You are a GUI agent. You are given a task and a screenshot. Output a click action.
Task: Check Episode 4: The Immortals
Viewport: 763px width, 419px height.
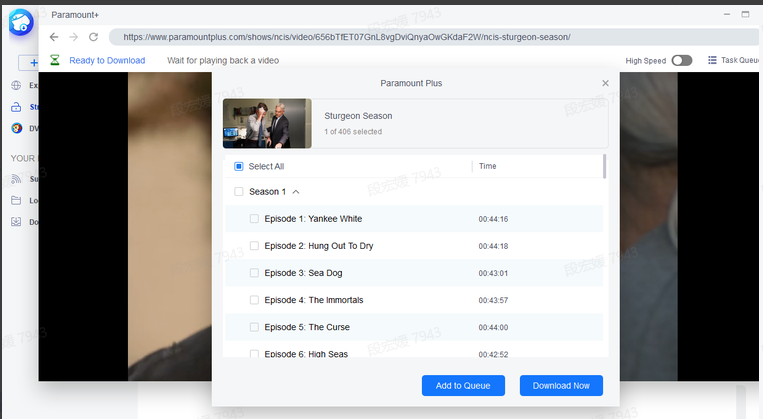click(254, 300)
